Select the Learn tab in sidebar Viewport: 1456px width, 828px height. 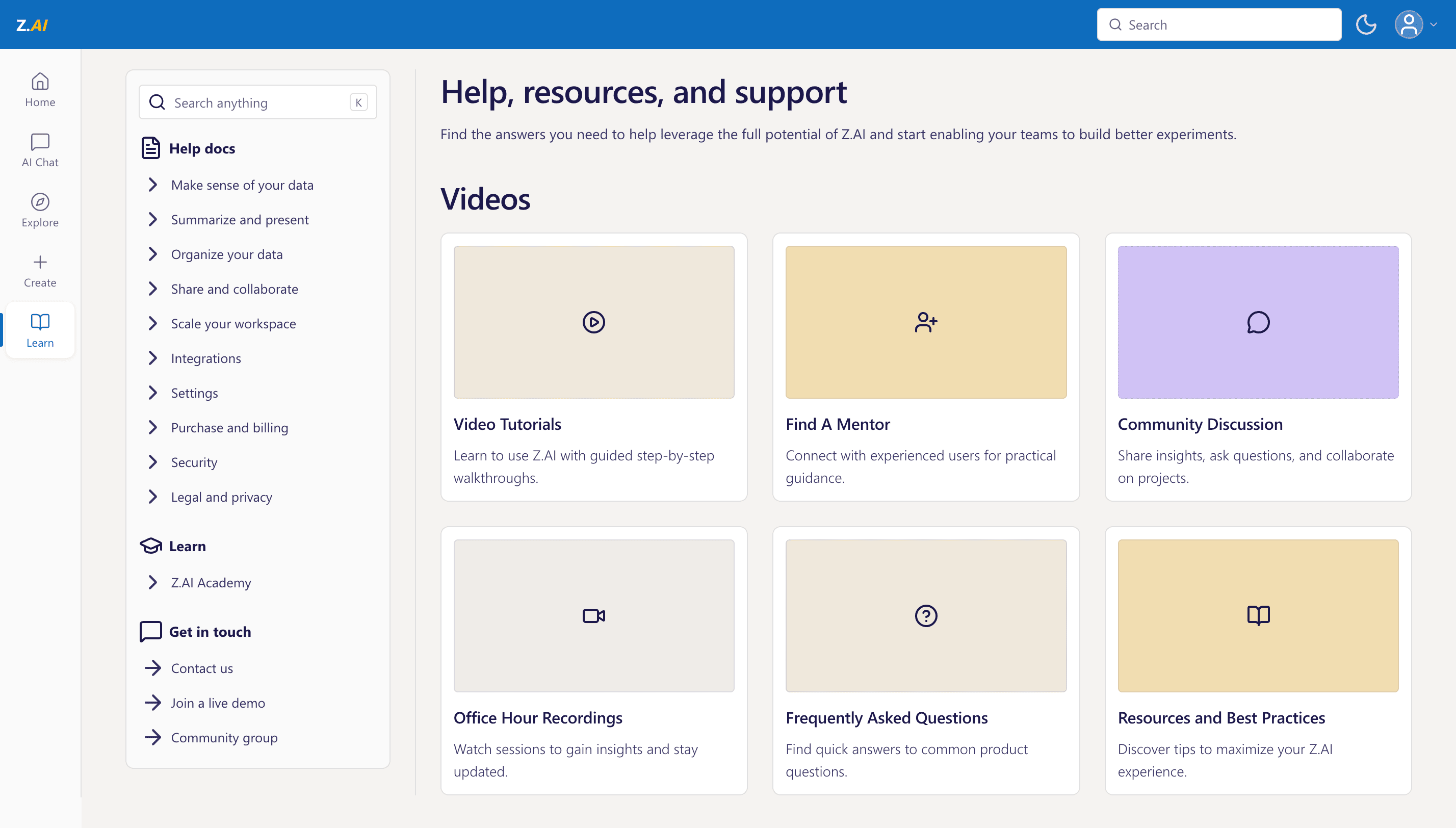coord(40,330)
